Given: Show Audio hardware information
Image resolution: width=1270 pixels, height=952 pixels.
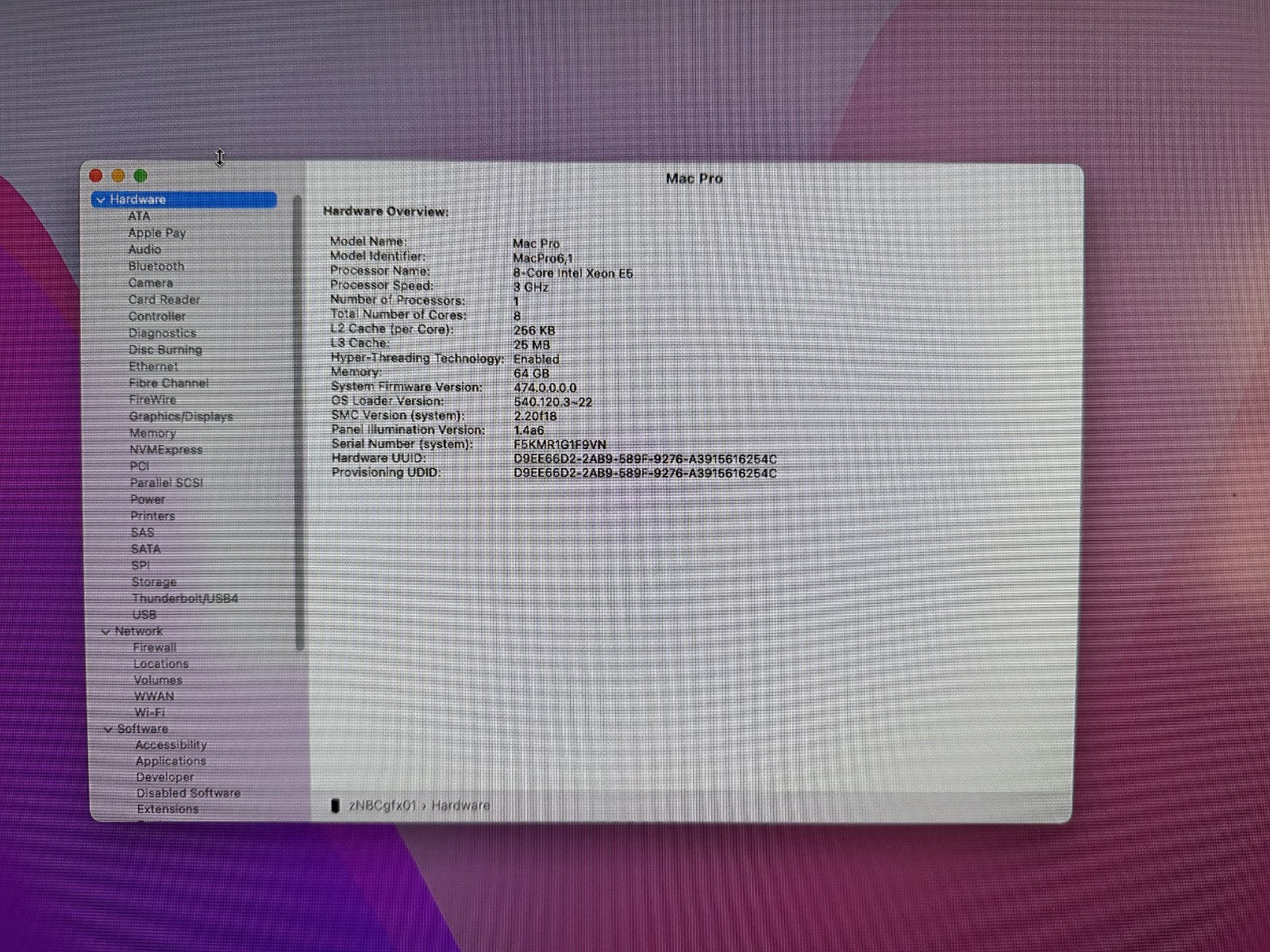Looking at the screenshot, I should (x=144, y=250).
